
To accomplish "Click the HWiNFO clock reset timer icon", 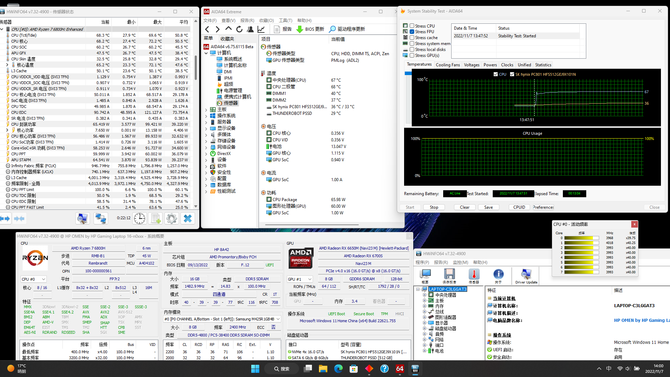I will coord(139,218).
